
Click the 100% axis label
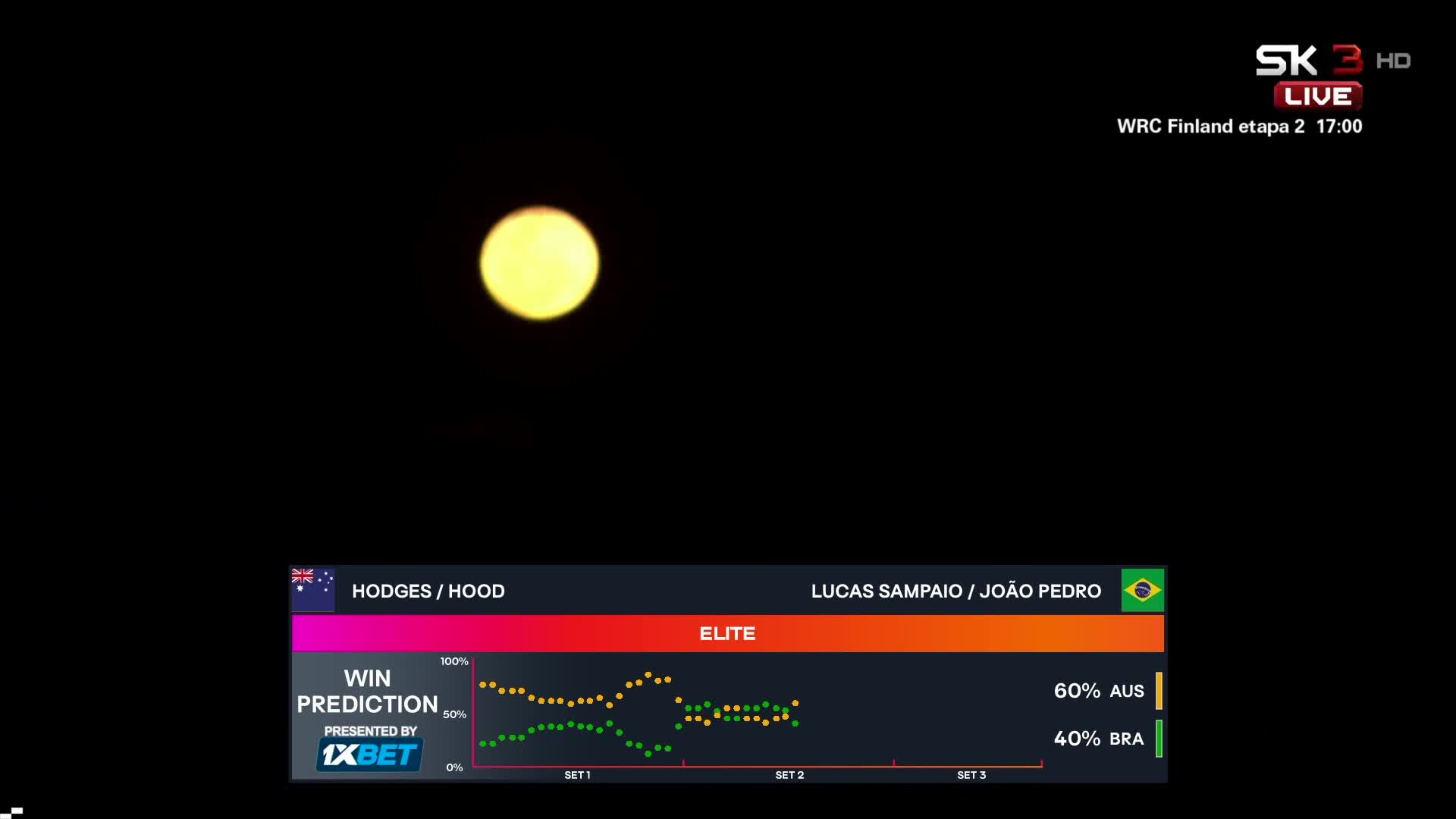click(454, 661)
